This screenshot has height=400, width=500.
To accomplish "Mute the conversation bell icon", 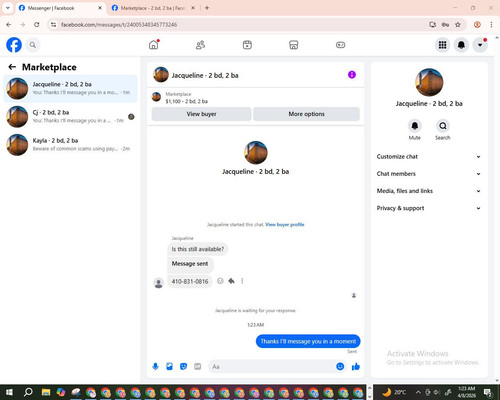I will [x=415, y=126].
